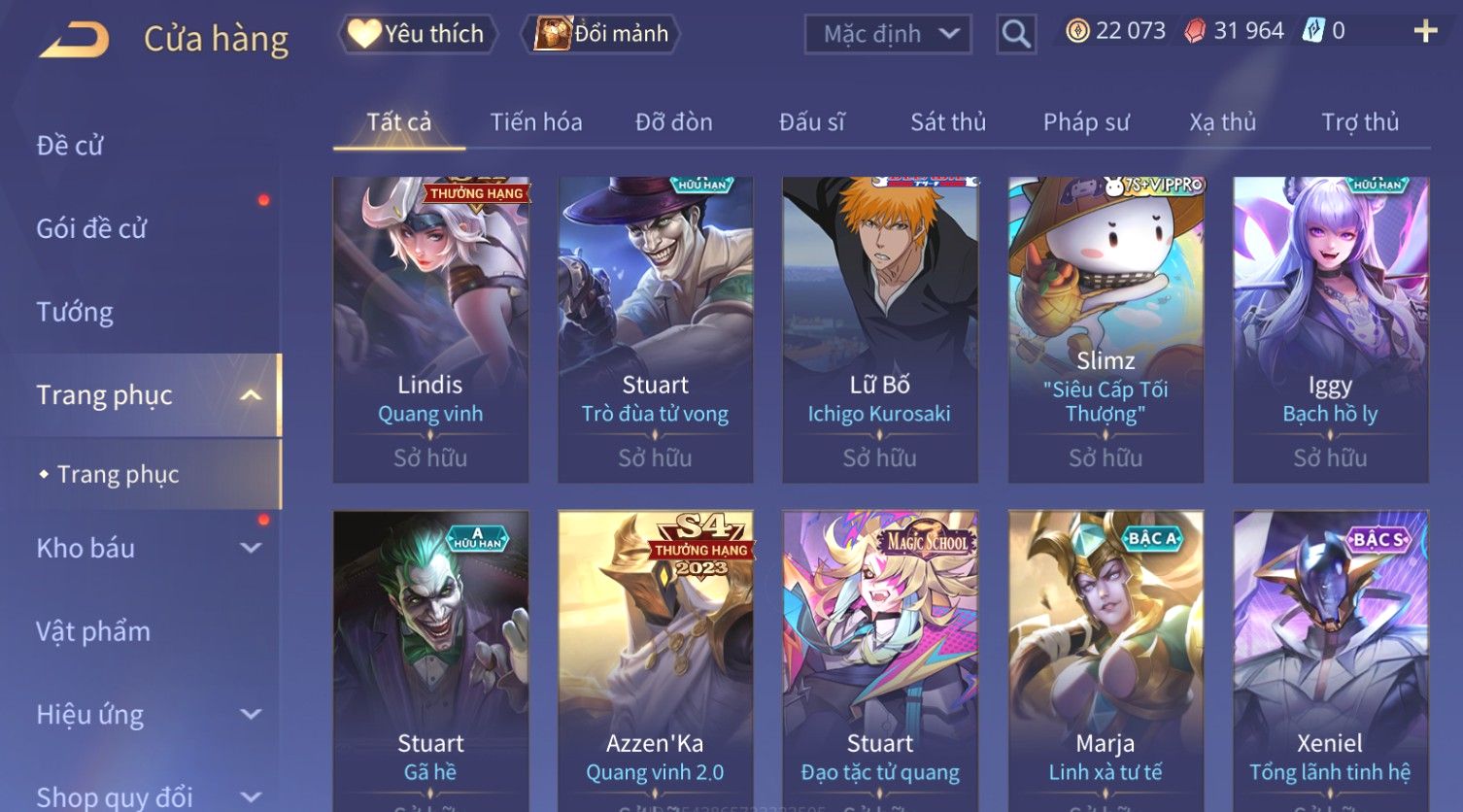Choose the Trang phục sub-item in sidebar
Screen dimensions: 1463x812
point(119,474)
